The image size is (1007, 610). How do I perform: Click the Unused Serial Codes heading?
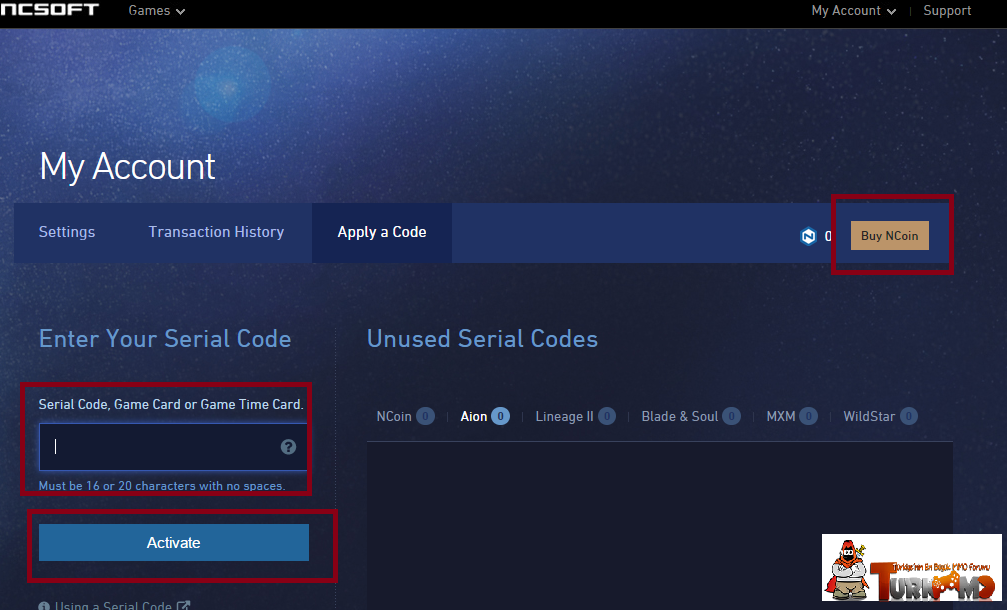482,338
